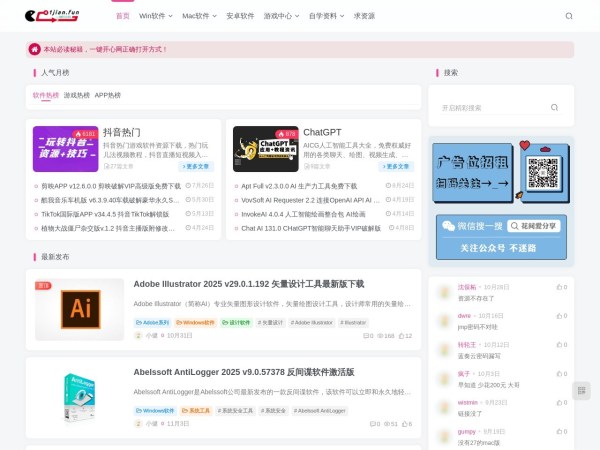Switch to the 游戏热榜 tab
Image resolution: width=600 pixels, height=450 pixels.
[x=76, y=96]
